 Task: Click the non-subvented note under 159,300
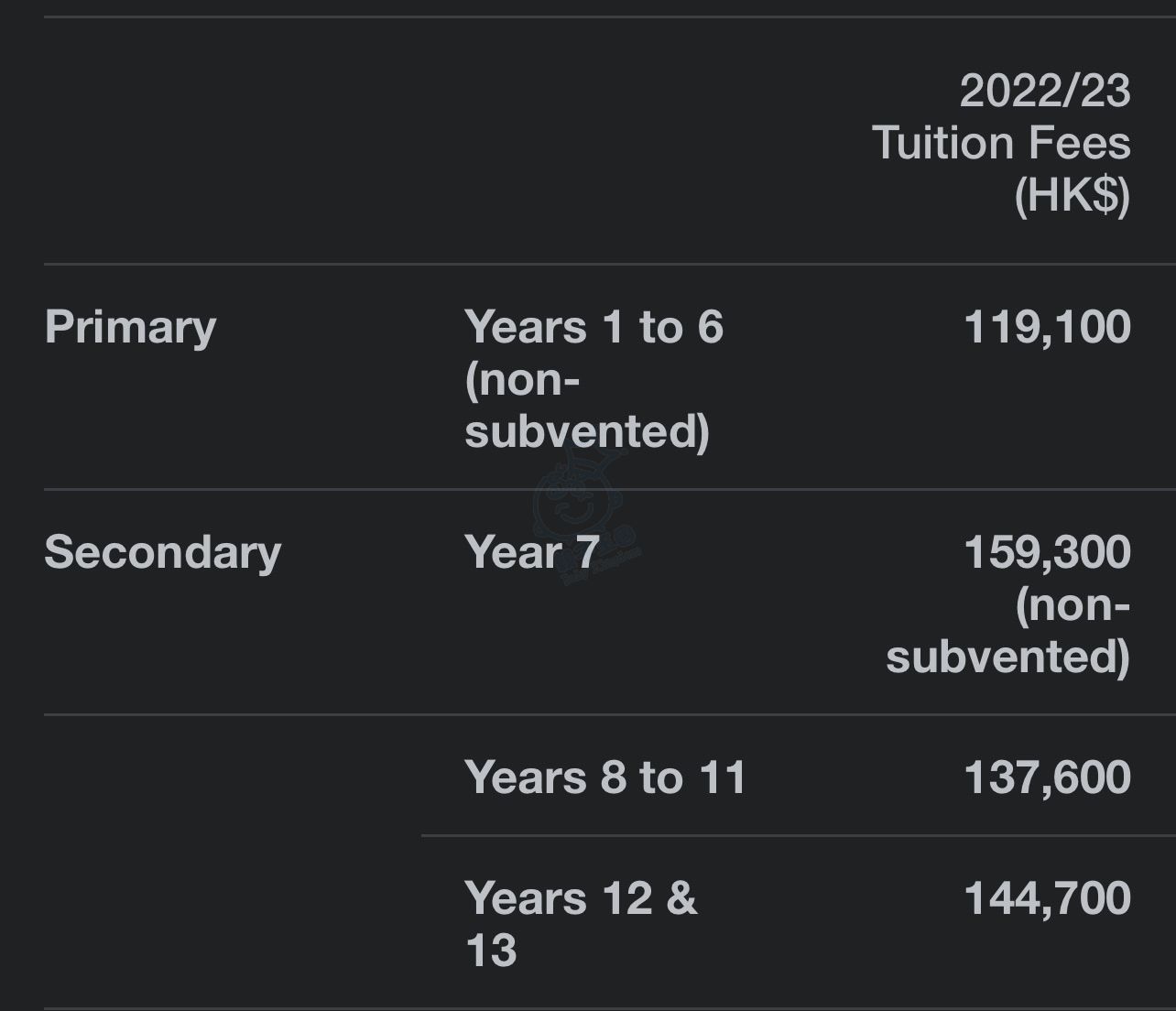point(1008,631)
